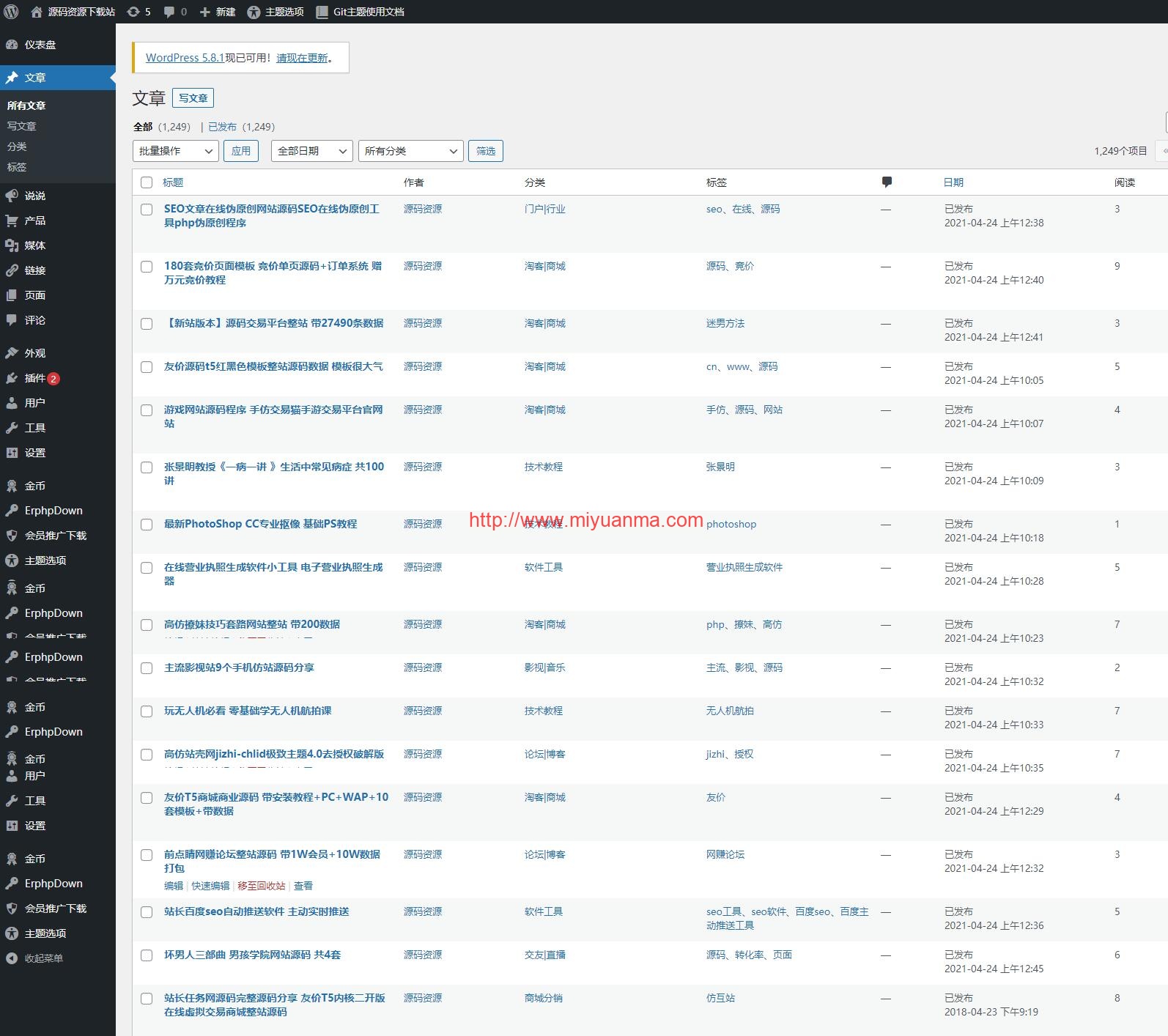Check the 主流影视站9个手机仿站 post checkbox
The image size is (1168, 1036).
click(x=147, y=668)
